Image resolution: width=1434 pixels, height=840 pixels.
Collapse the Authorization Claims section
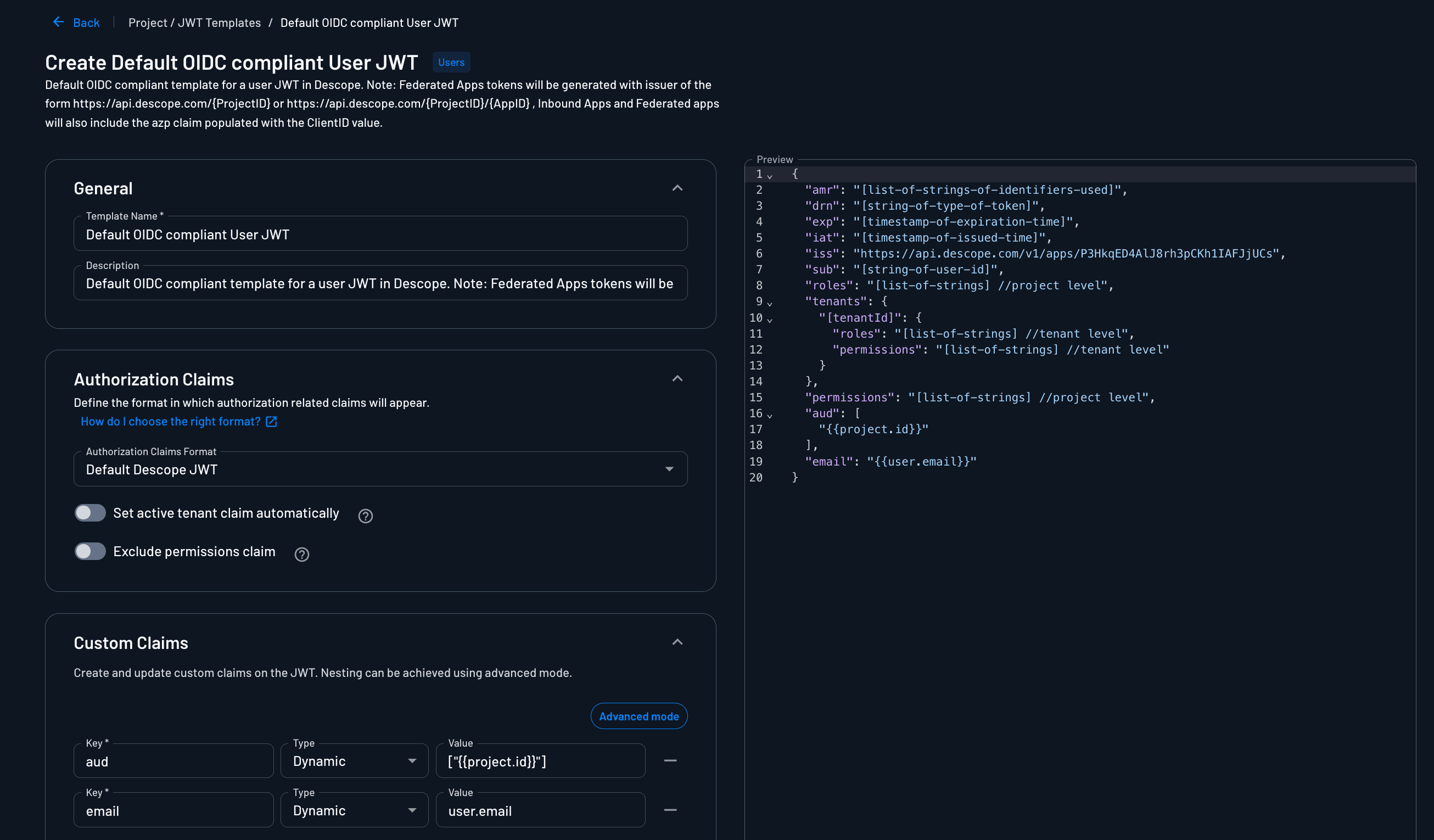(x=677, y=379)
